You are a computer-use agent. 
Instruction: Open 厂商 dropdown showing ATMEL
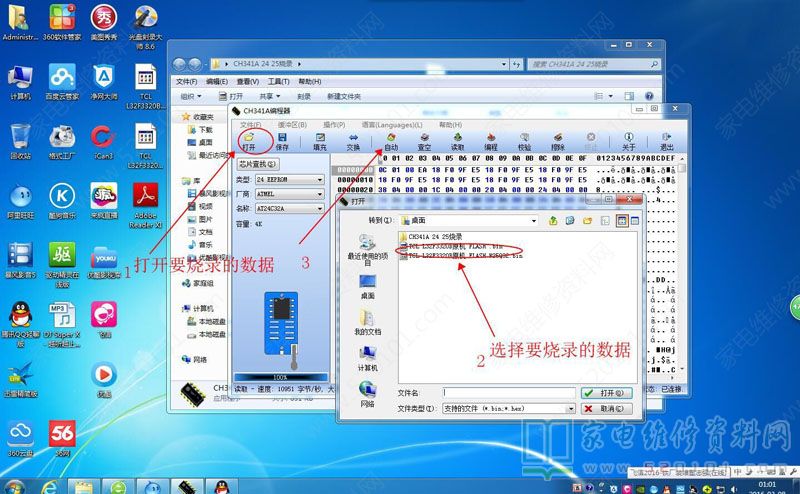(x=320, y=194)
